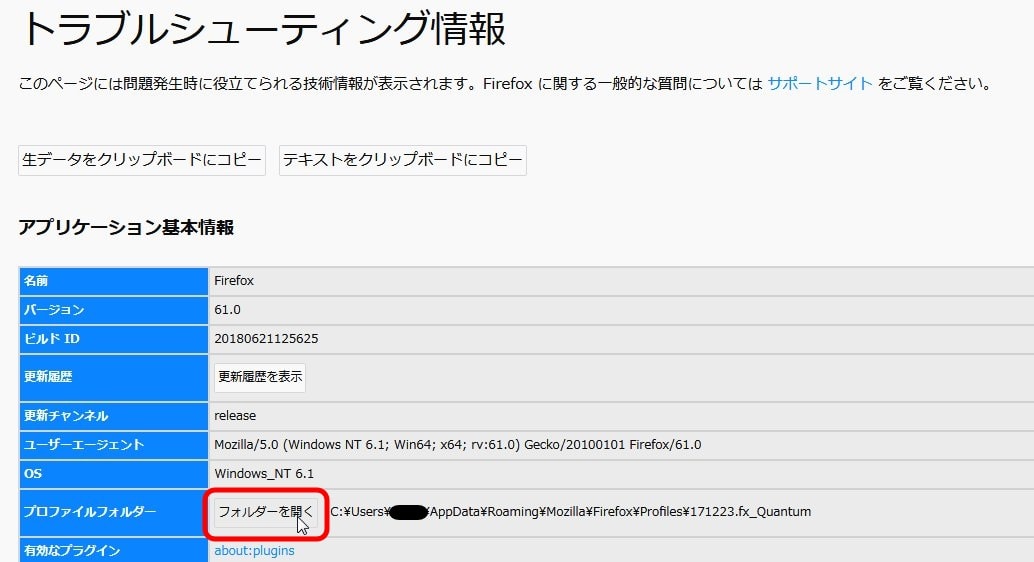Select the アプリケーション基本情報 section heading
Image resolution: width=1034 pixels, height=562 pixels.
coord(126,228)
